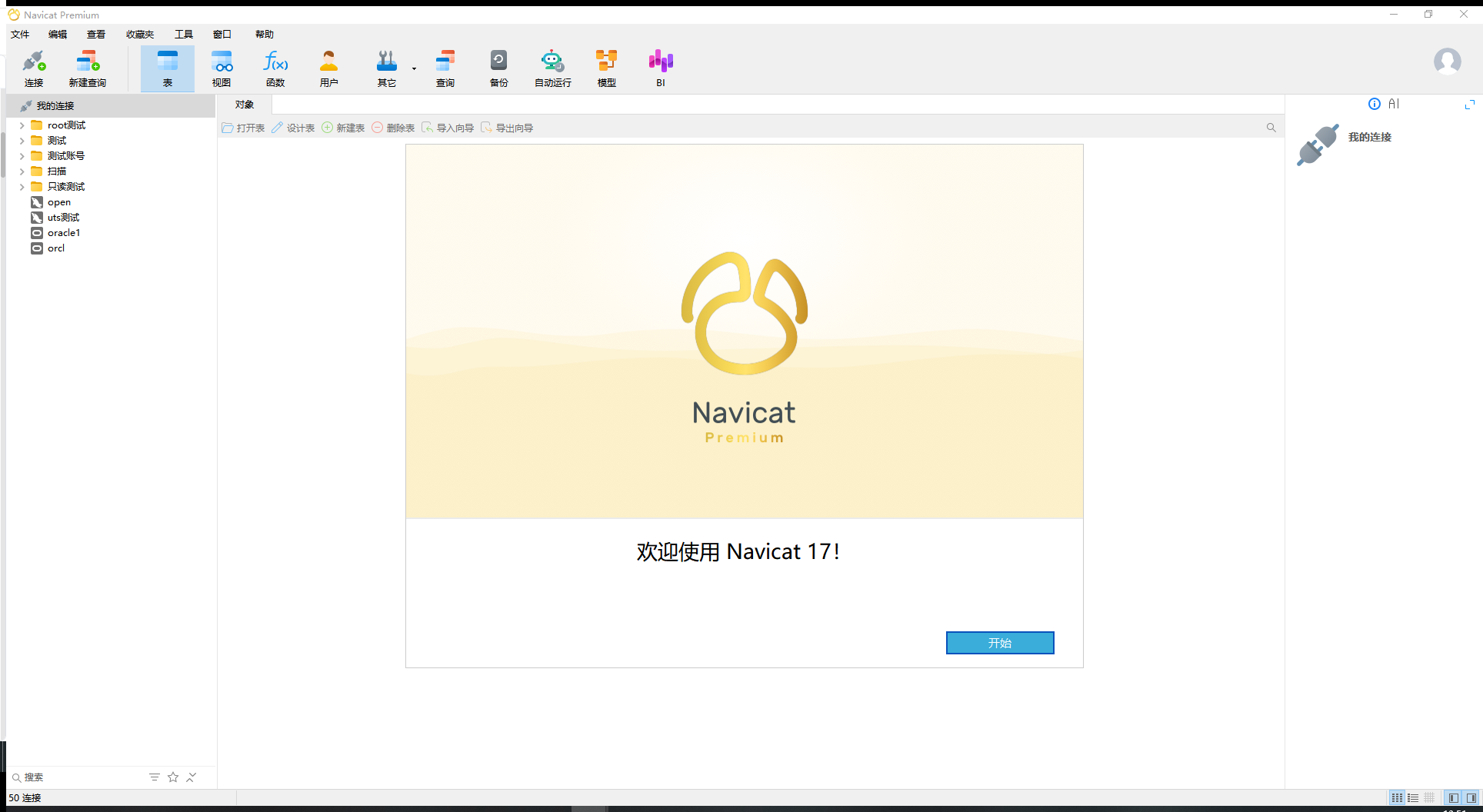Click 我的连接 label in right info panel

pyautogui.click(x=1370, y=137)
